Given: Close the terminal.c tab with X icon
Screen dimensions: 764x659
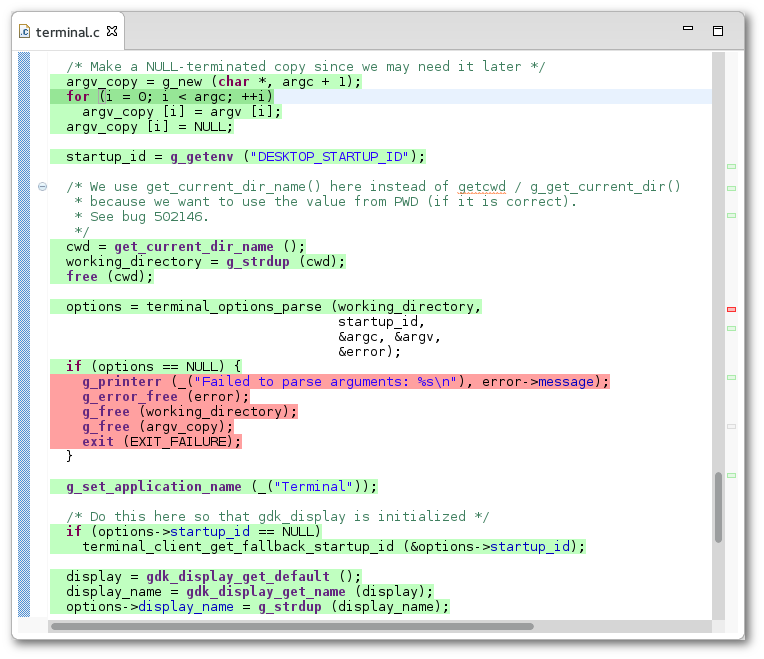Looking at the screenshot, I should pos(112,31).
